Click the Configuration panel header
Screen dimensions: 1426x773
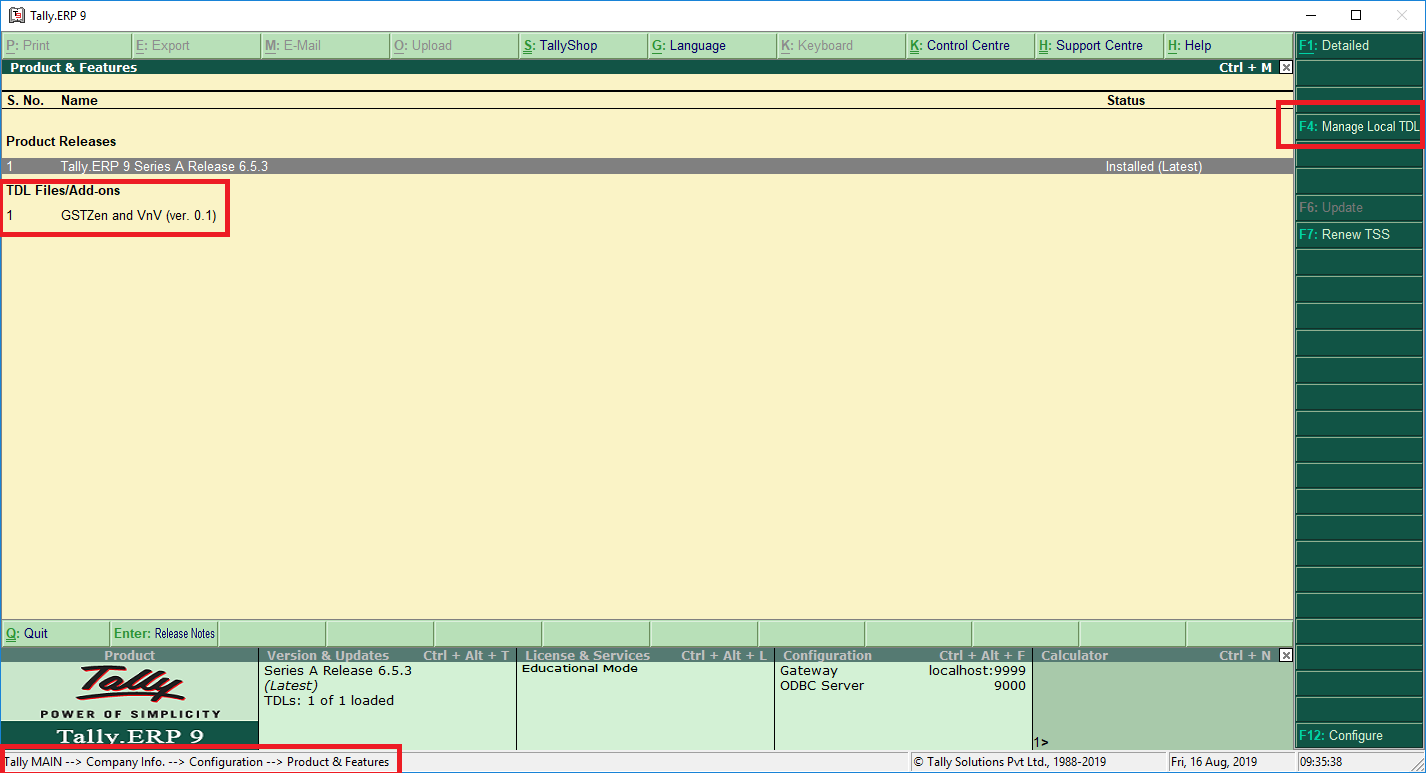coord(903,655)
